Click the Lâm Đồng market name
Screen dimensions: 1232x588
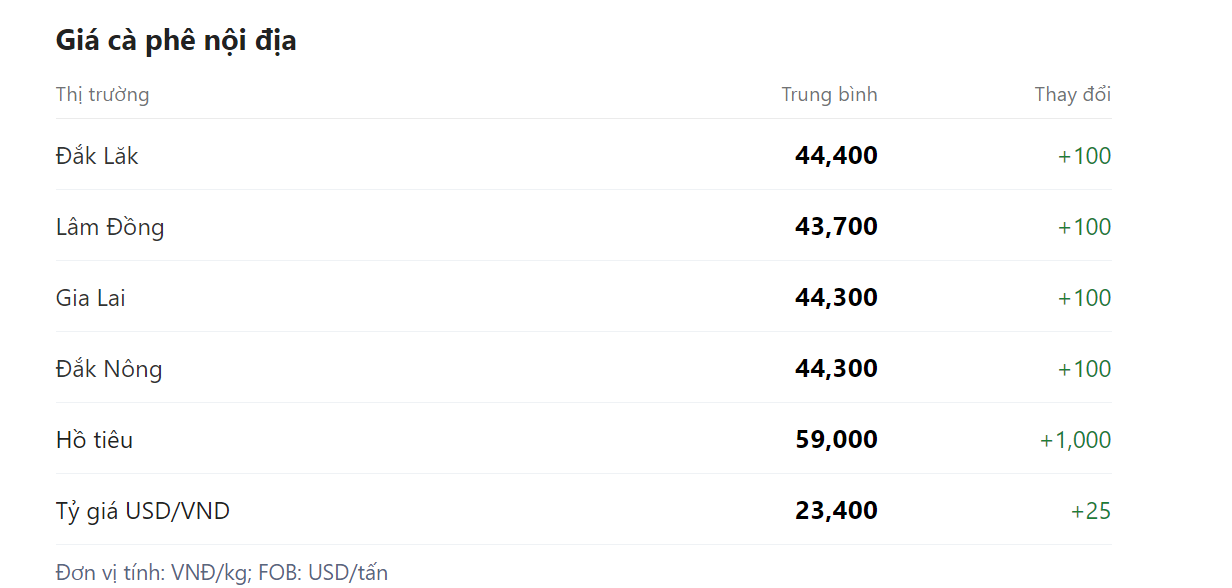point(110,227)
